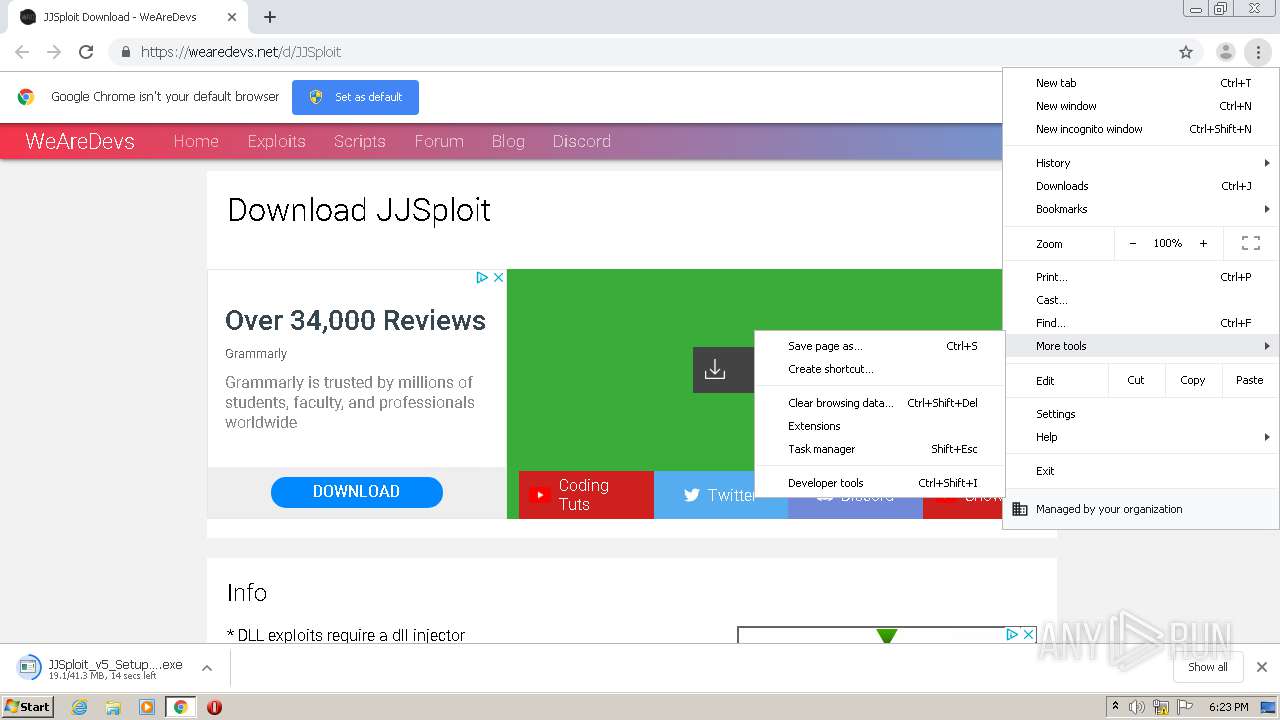Click Set as default button

(355, 97)
